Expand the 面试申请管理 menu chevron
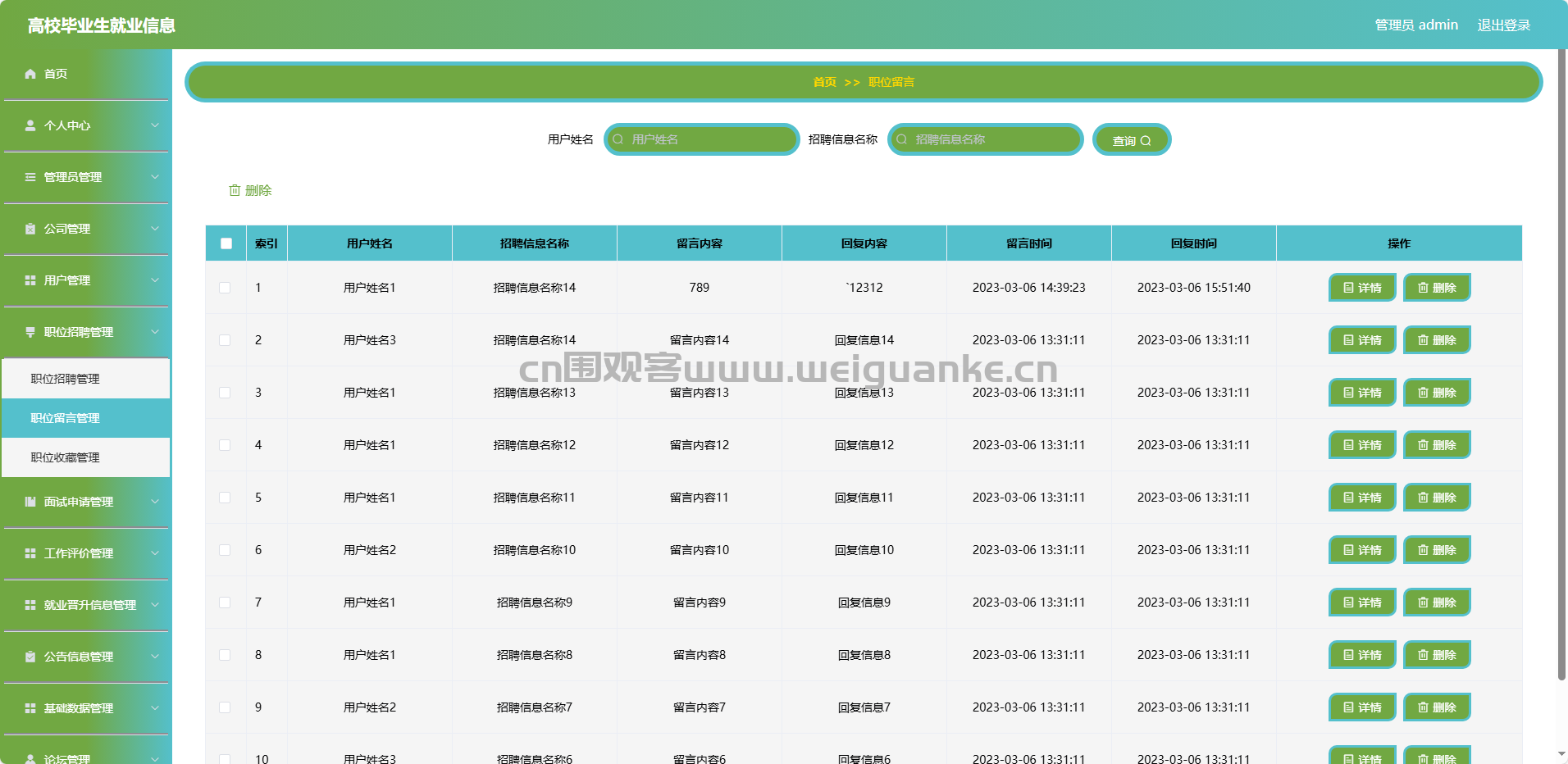The height and width of the screenshot is (764, 1568). (x=155, y=502)
